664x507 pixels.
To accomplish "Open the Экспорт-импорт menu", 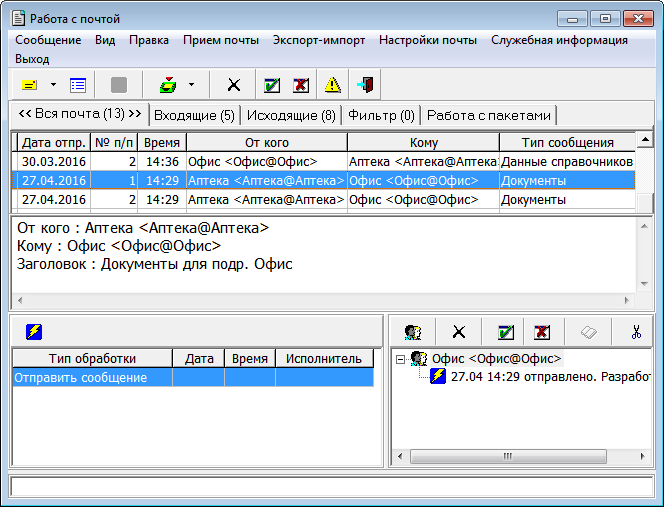I will pos(318,40).
